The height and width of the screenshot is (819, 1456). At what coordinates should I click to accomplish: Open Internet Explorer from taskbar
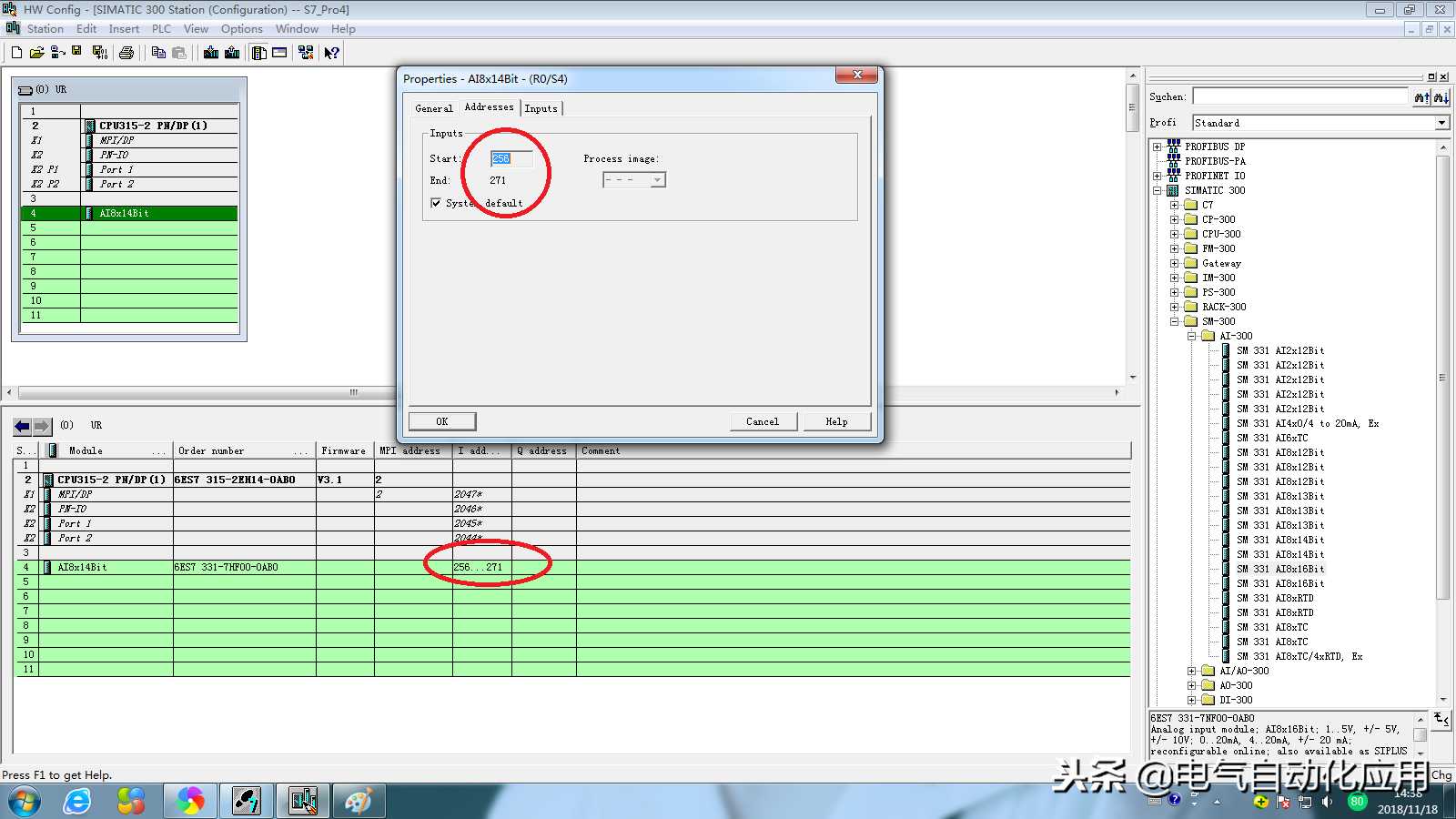point(77,801)
